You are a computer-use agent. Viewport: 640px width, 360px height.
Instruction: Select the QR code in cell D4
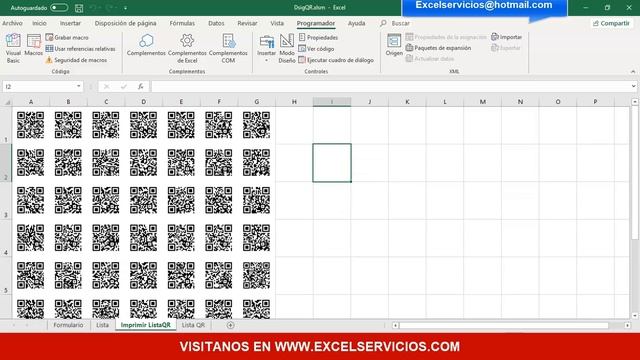[143, 238]
